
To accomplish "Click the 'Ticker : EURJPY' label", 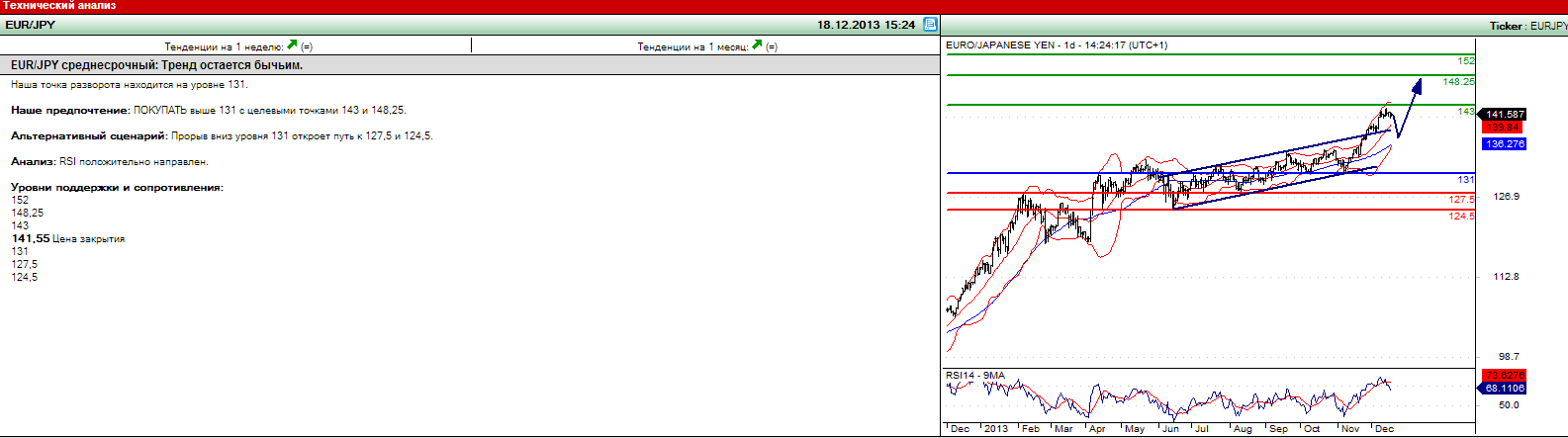I will tap(1528, 27).
